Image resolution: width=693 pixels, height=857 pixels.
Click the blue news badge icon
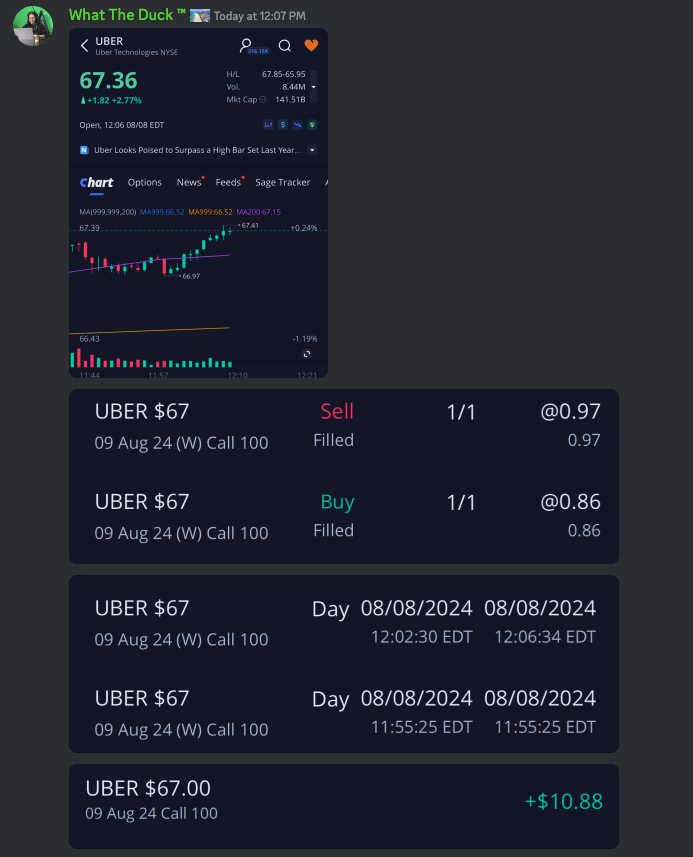(x=84, y=150)
